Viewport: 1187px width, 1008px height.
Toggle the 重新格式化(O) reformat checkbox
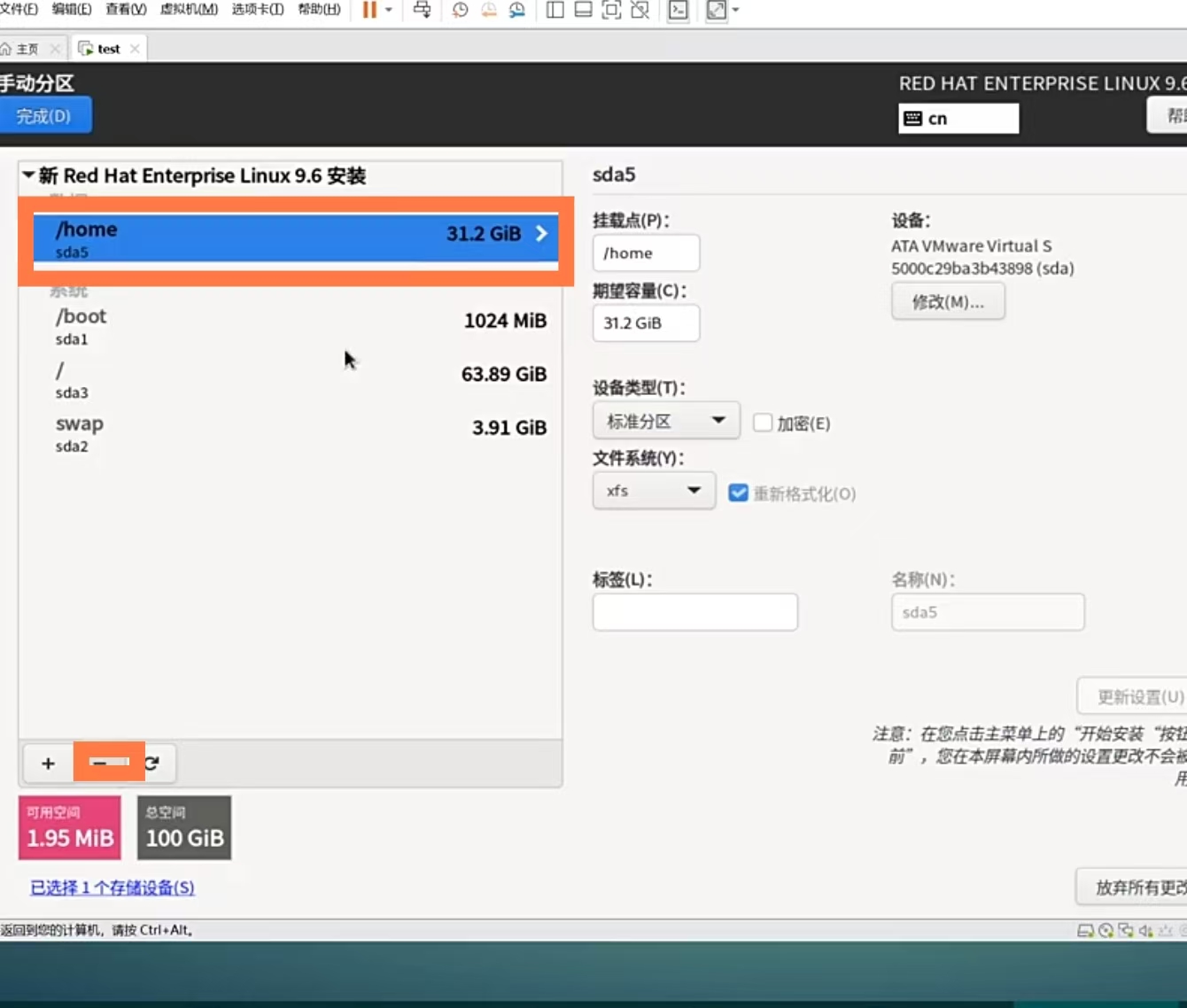pyautogui.click(x=738, y=493)
